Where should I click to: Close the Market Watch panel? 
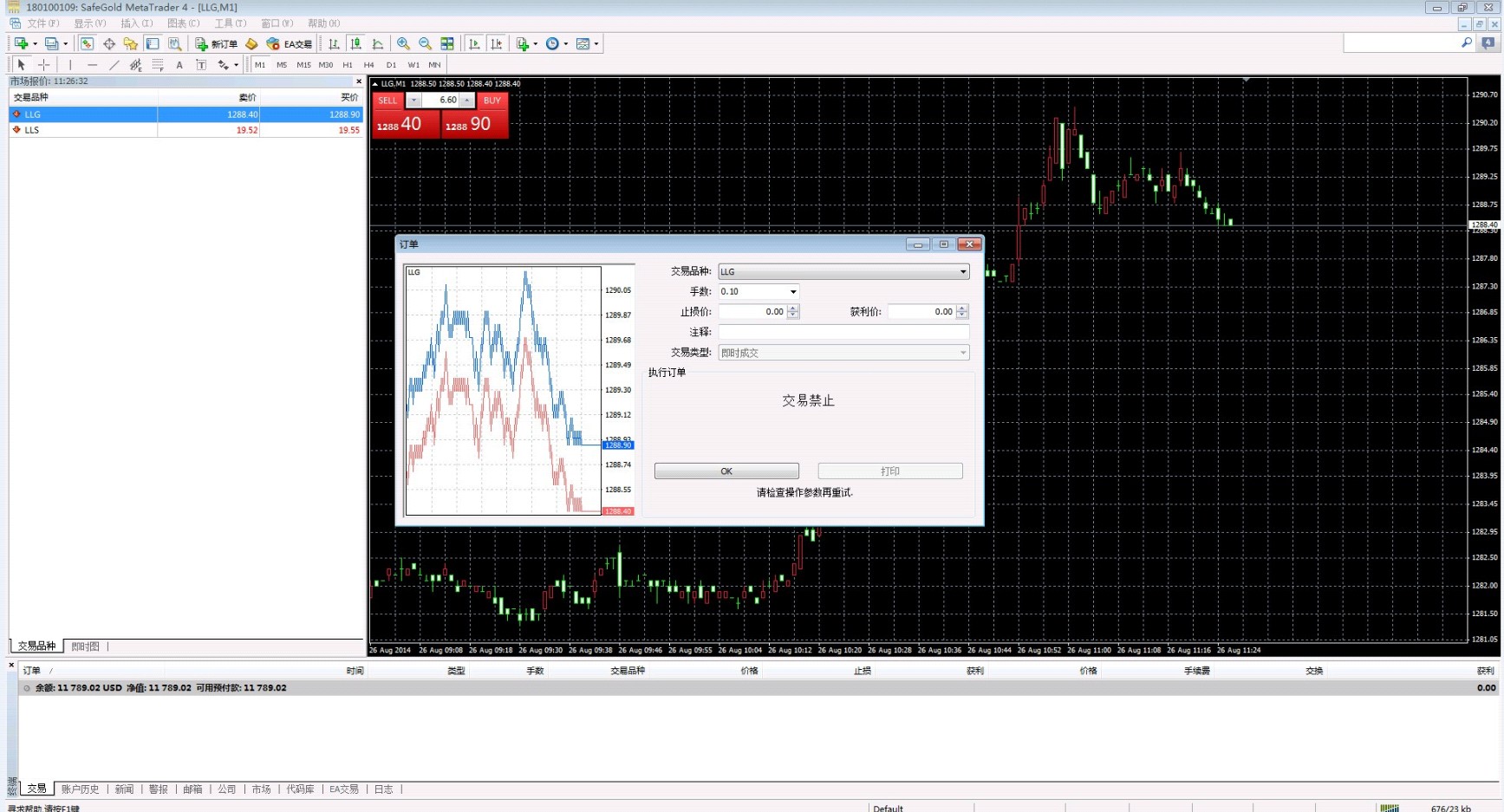click(359, 81)
